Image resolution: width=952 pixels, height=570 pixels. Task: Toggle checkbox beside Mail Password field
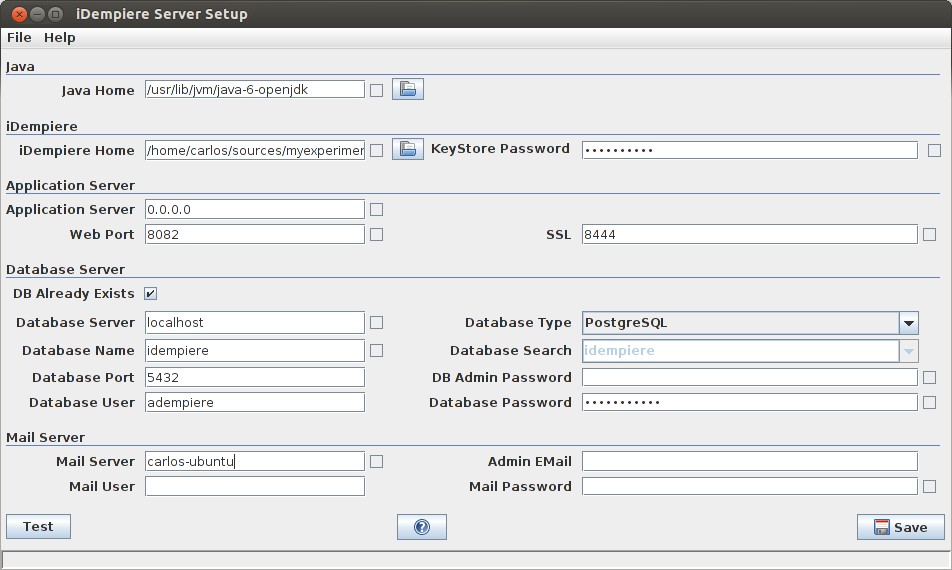click(x=930, y=486)
